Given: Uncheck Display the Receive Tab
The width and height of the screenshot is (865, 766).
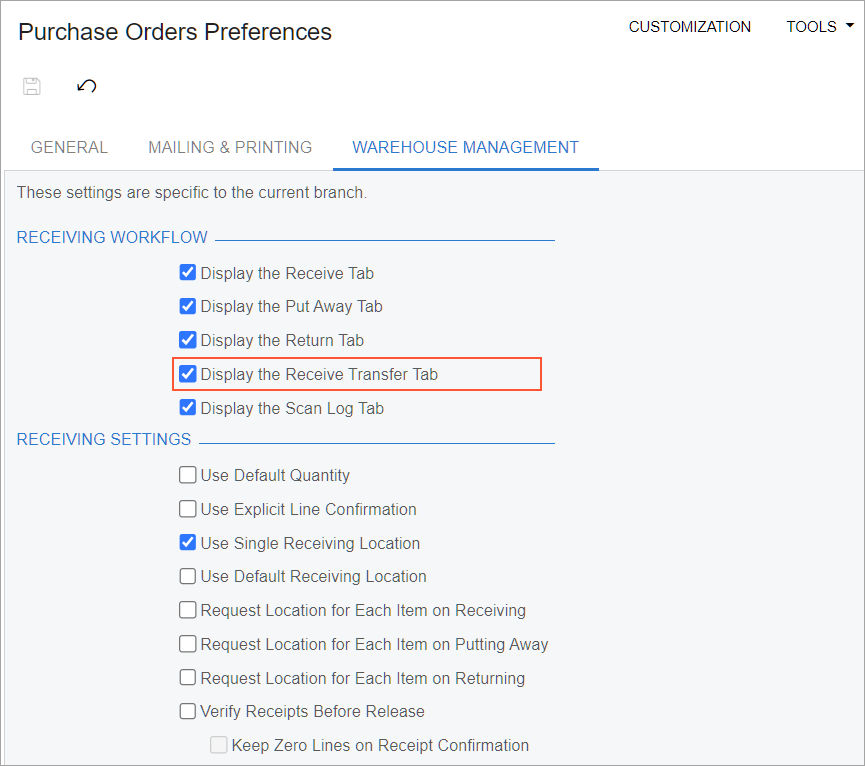Looking at the screenshot, I should (188, 272).
